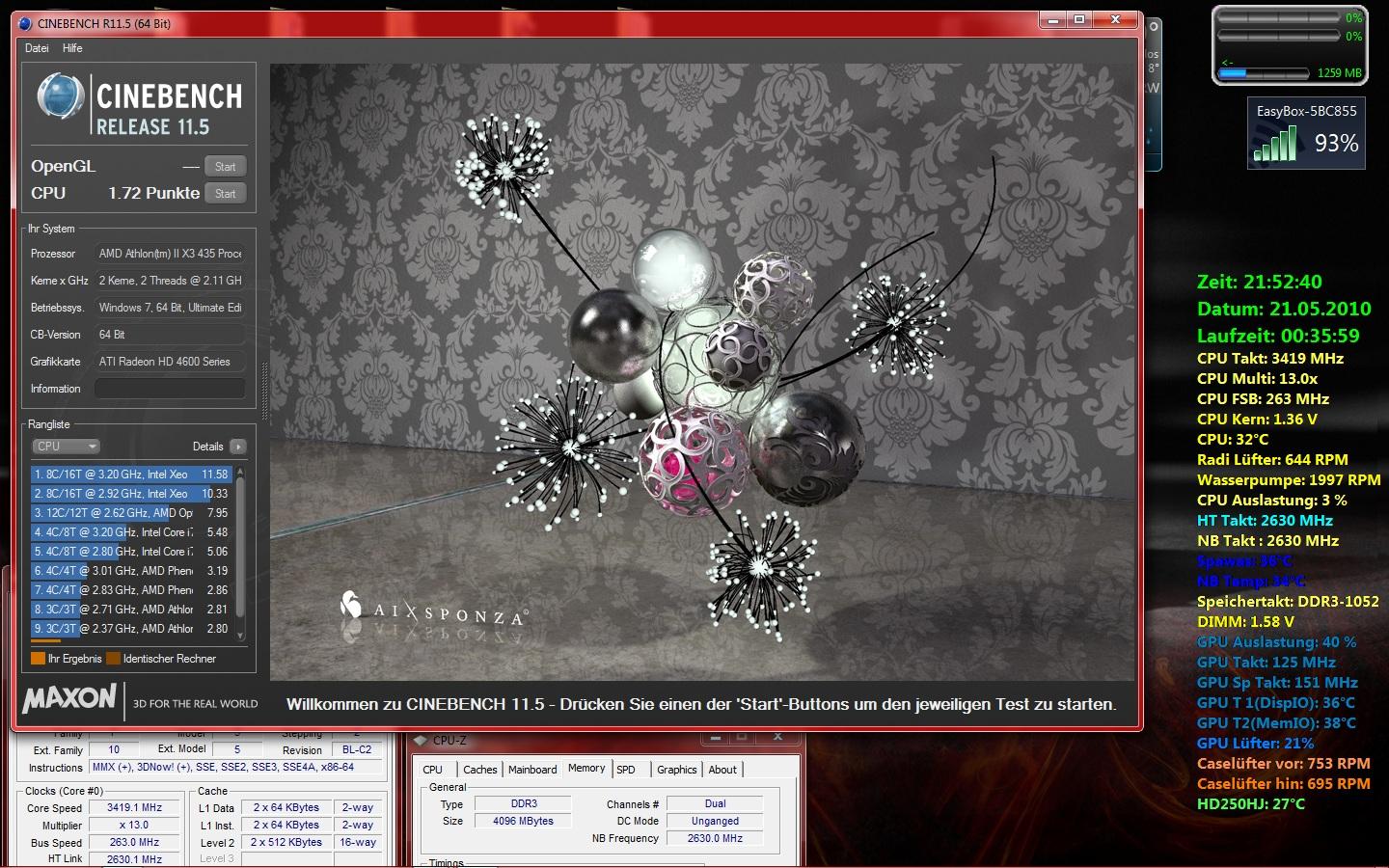Click the Datum 21.05.2010 text
The height and width of the screenshot is (868, 1389).
coord(1284,310)
